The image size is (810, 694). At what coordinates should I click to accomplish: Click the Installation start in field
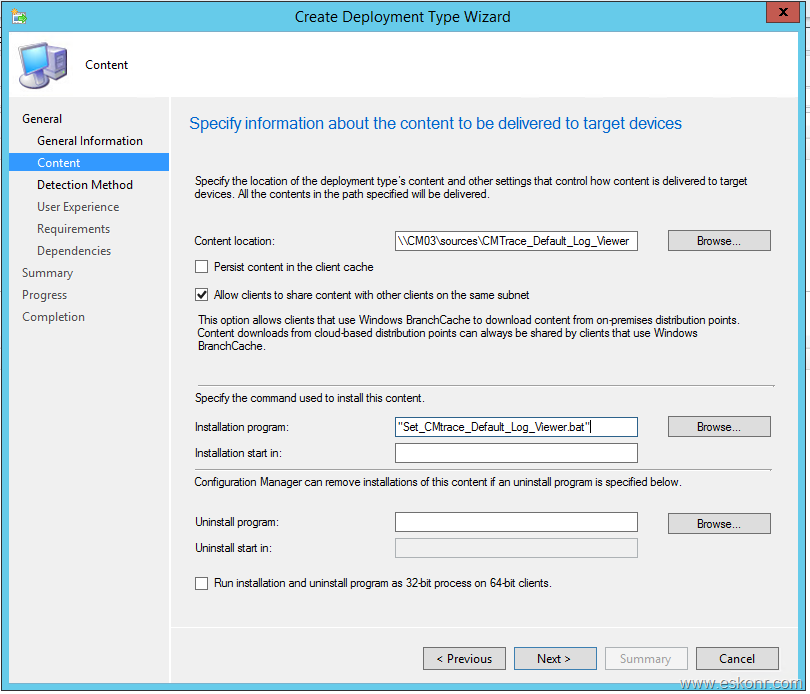tap(516, 453)
